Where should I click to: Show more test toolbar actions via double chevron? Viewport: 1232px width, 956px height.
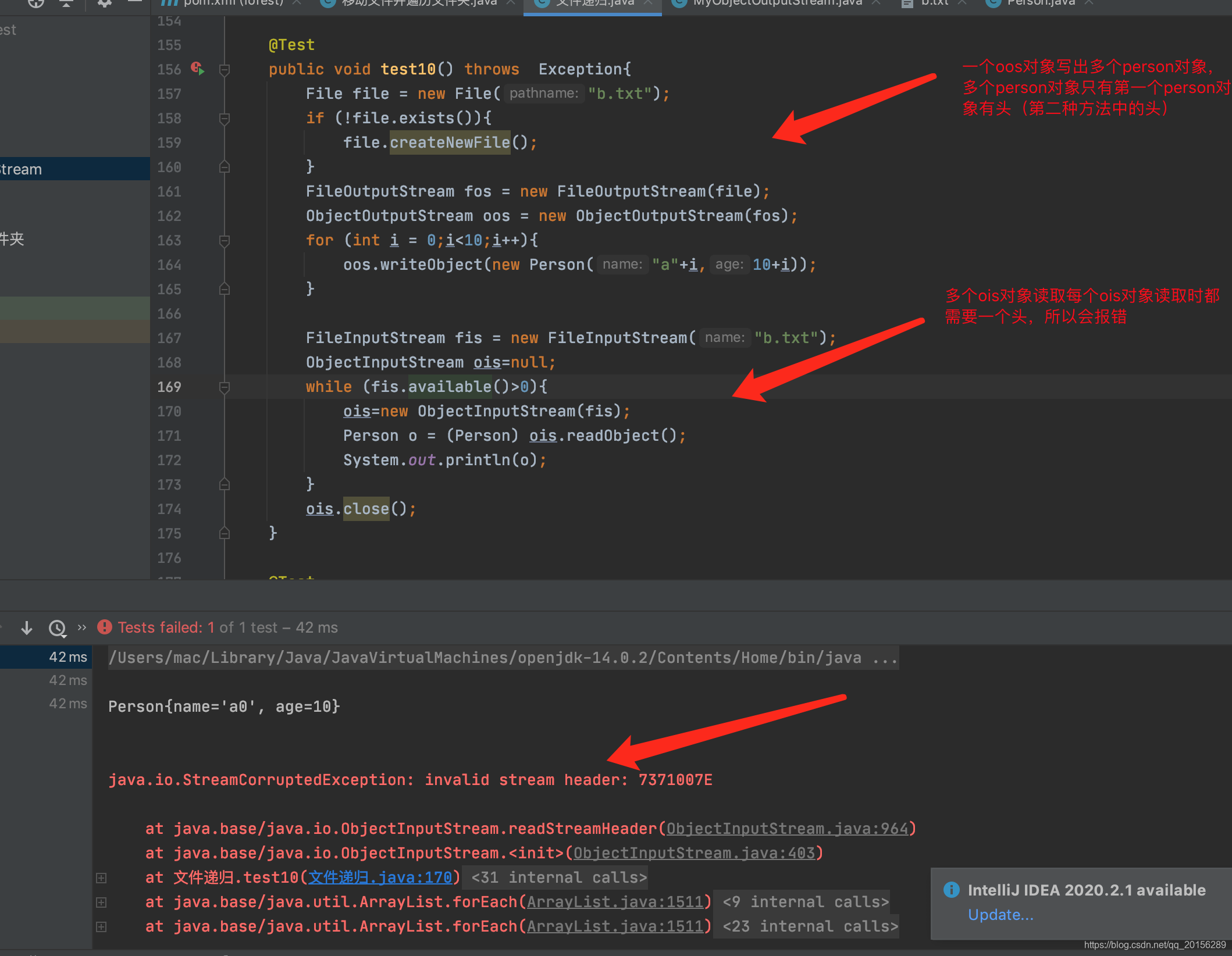pyautogui.click(x=82, y=627)
